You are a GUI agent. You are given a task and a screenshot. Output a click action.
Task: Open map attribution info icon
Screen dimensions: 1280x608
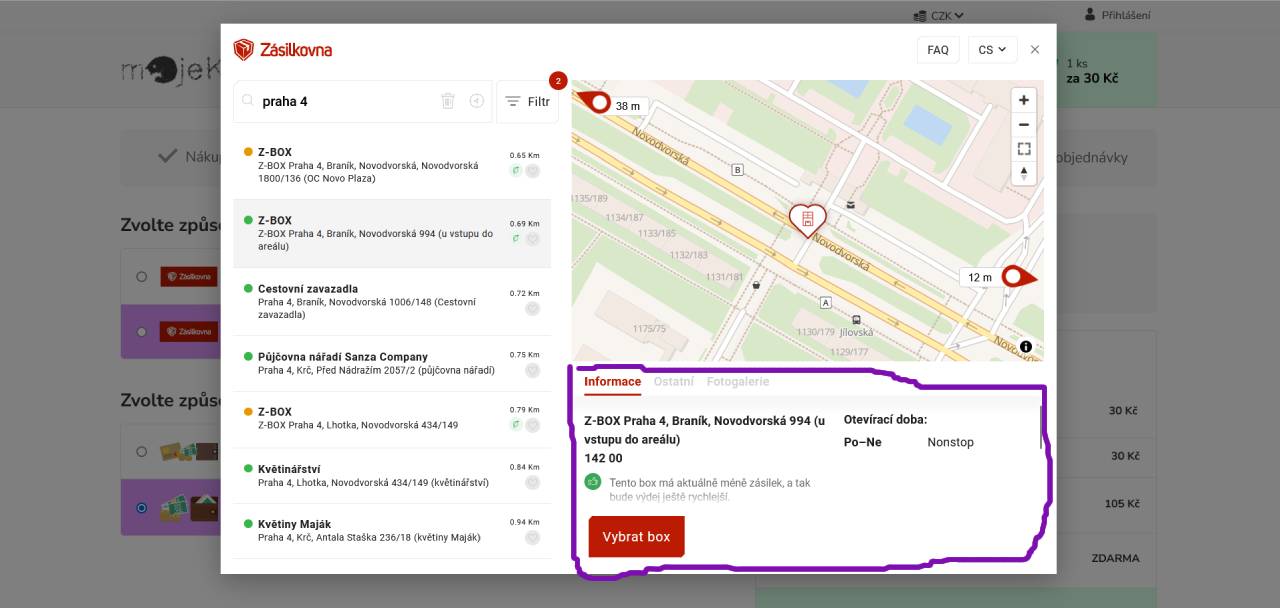coord(1026,347)
